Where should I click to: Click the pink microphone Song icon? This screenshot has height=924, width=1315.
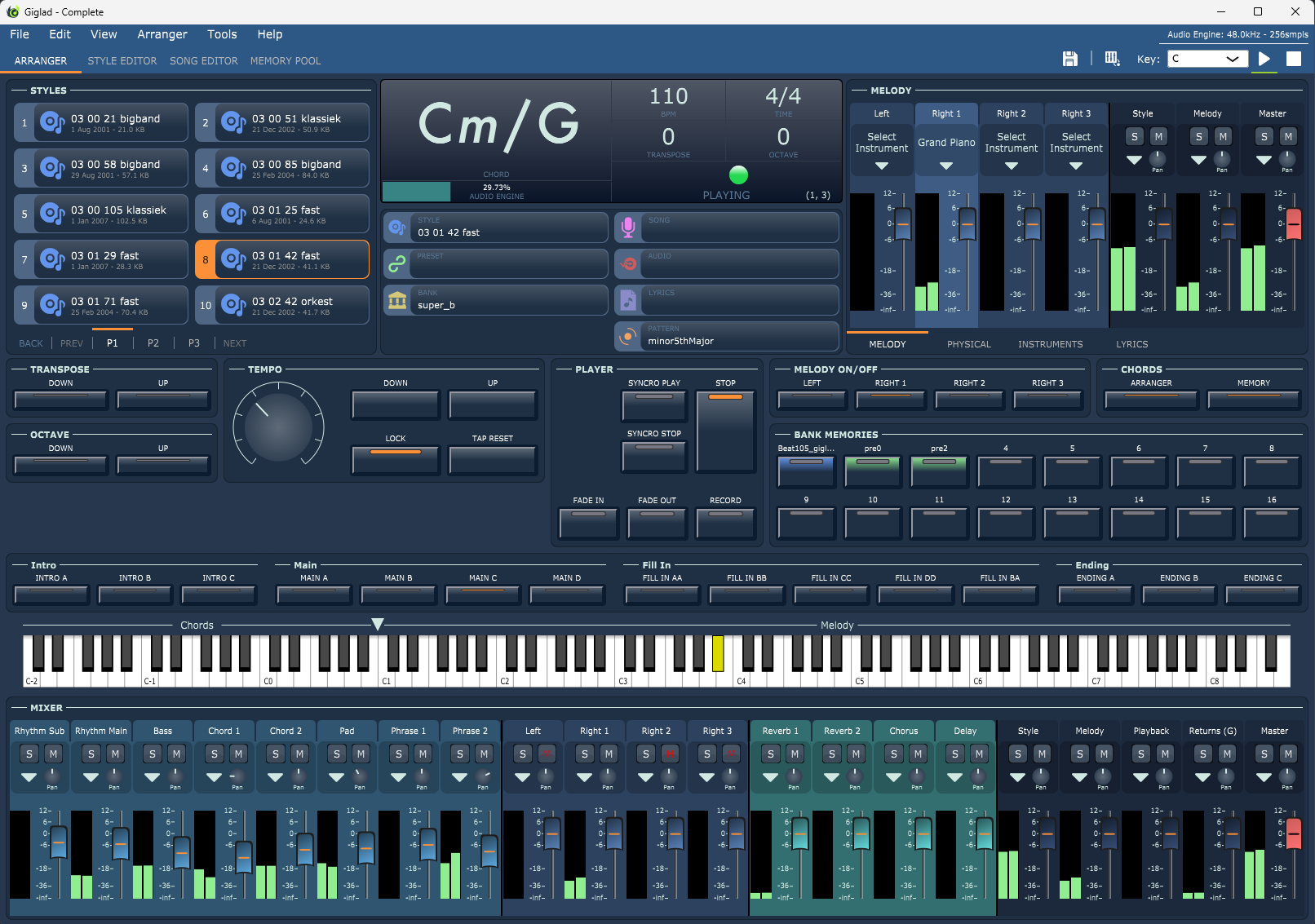[627, 228]
